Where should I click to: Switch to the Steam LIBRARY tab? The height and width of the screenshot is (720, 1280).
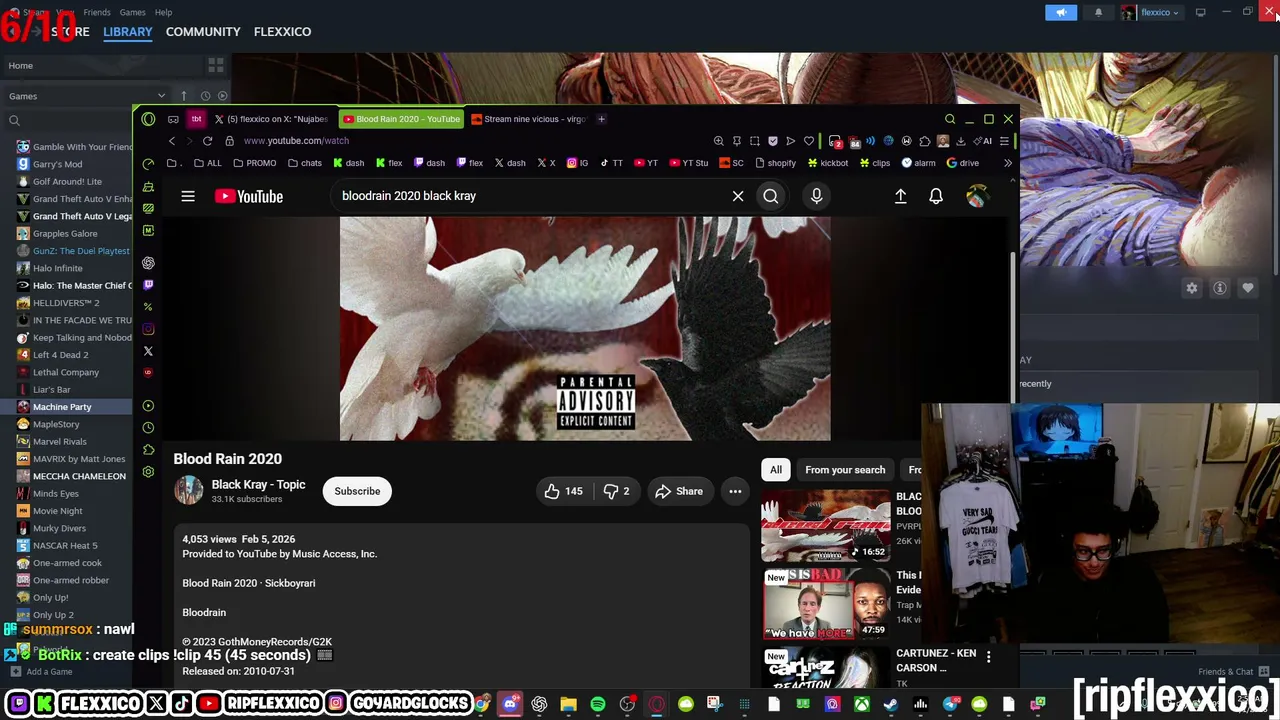pos(128,32)
